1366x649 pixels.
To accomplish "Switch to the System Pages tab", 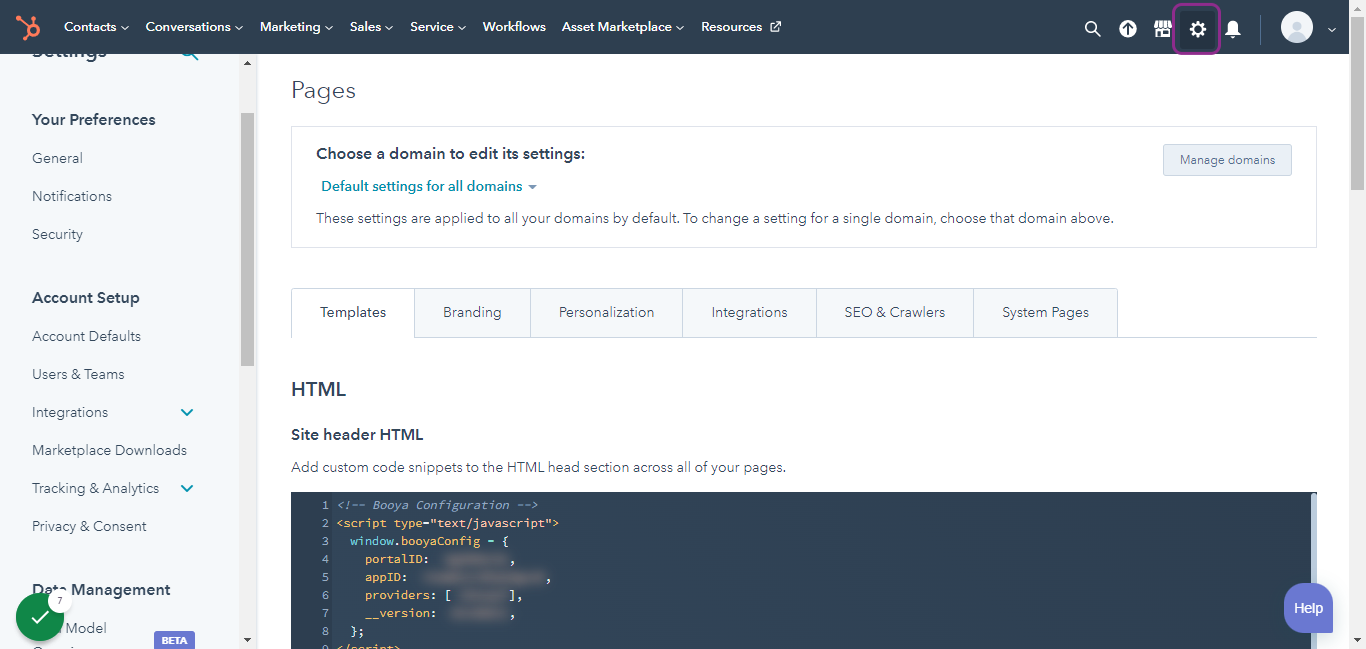I will coord(1045,313).
